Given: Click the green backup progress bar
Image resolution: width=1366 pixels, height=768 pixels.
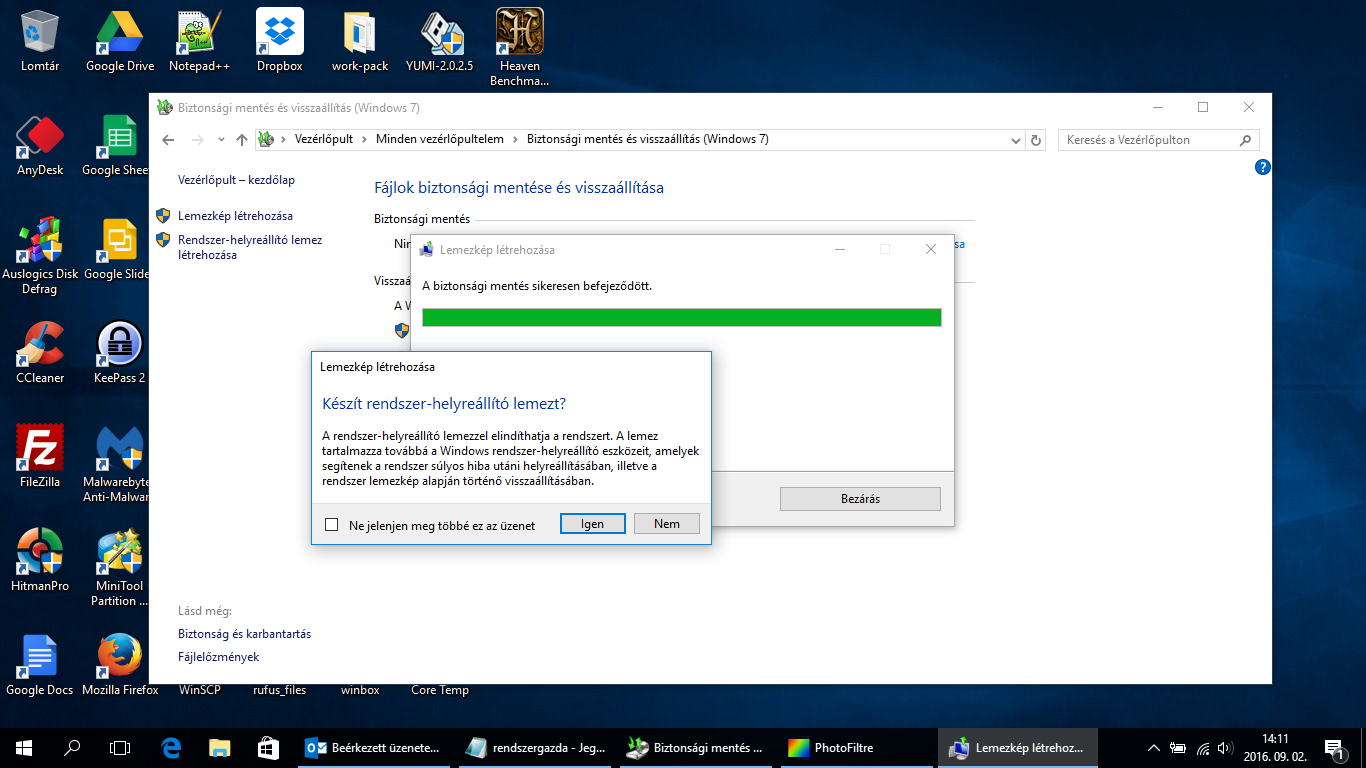Looking at the screenshot, I should (681, 318).
